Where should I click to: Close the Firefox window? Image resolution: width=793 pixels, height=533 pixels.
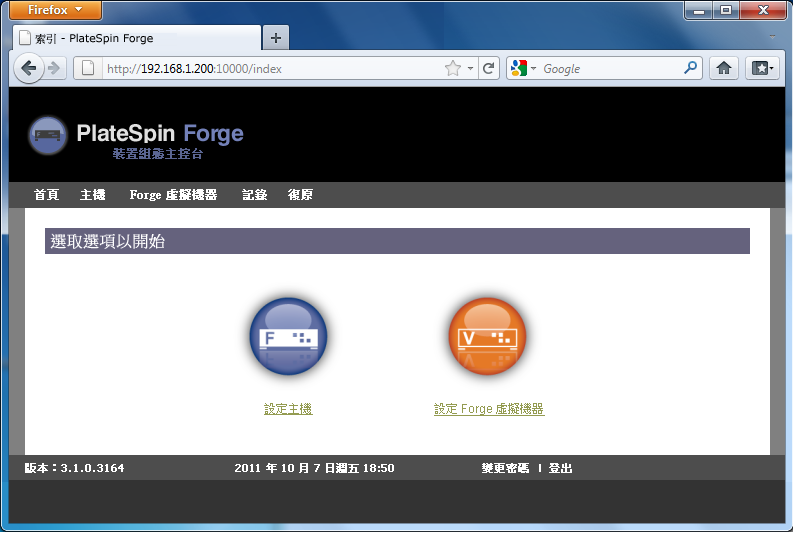(x=763, y=10)
